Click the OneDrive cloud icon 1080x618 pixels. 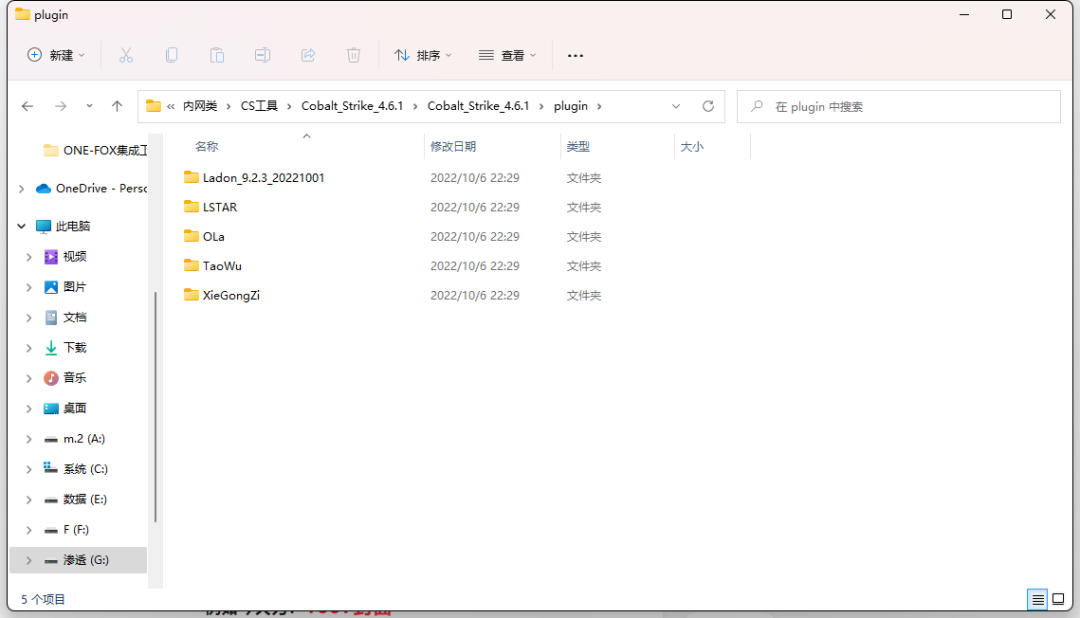coord(43,188)
